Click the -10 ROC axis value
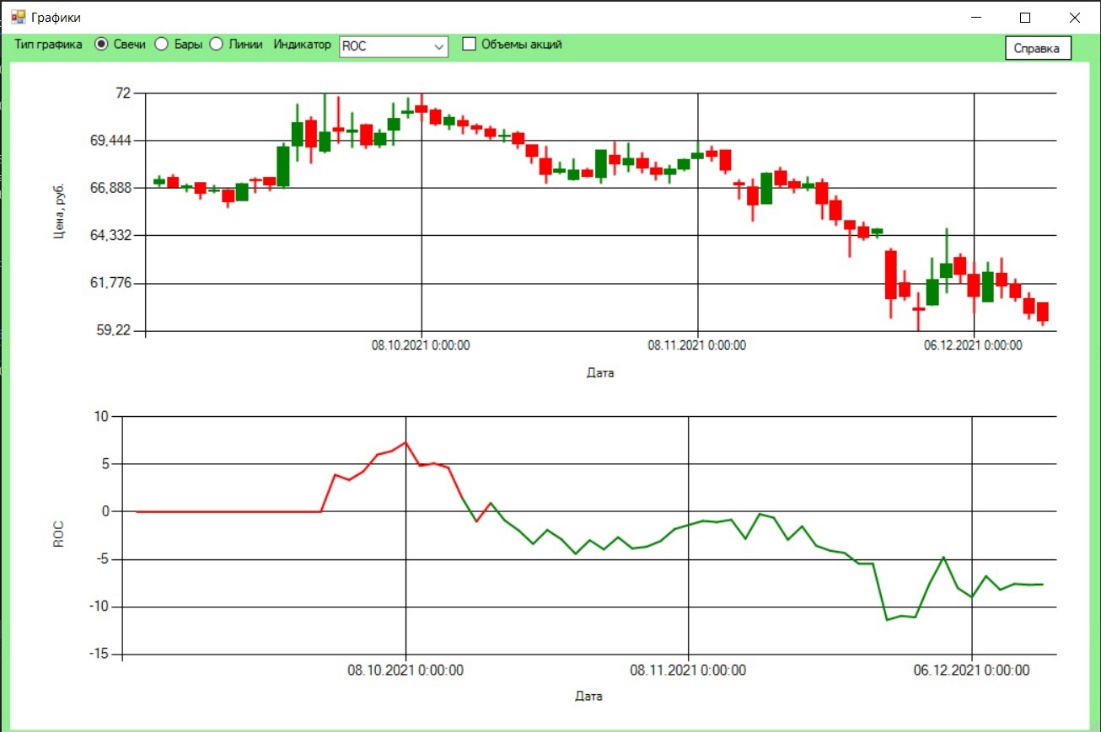 point(99,606)
